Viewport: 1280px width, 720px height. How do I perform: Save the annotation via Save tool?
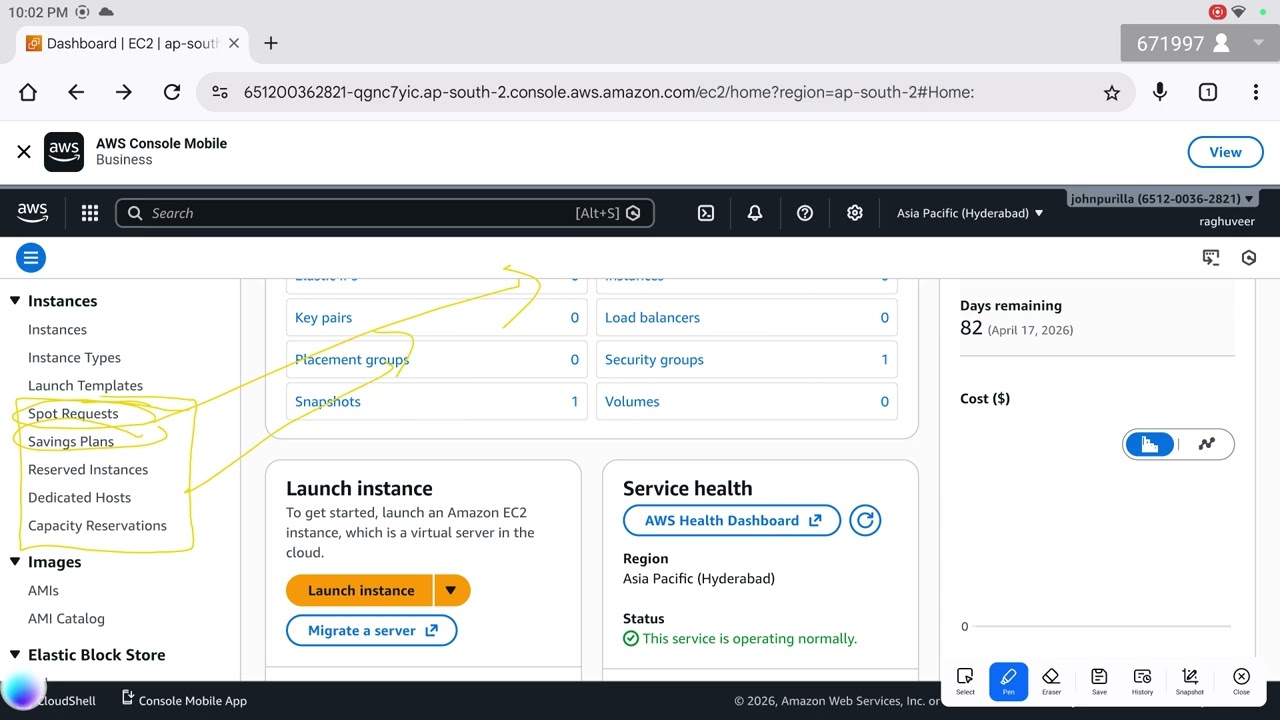click(1099, 681)
